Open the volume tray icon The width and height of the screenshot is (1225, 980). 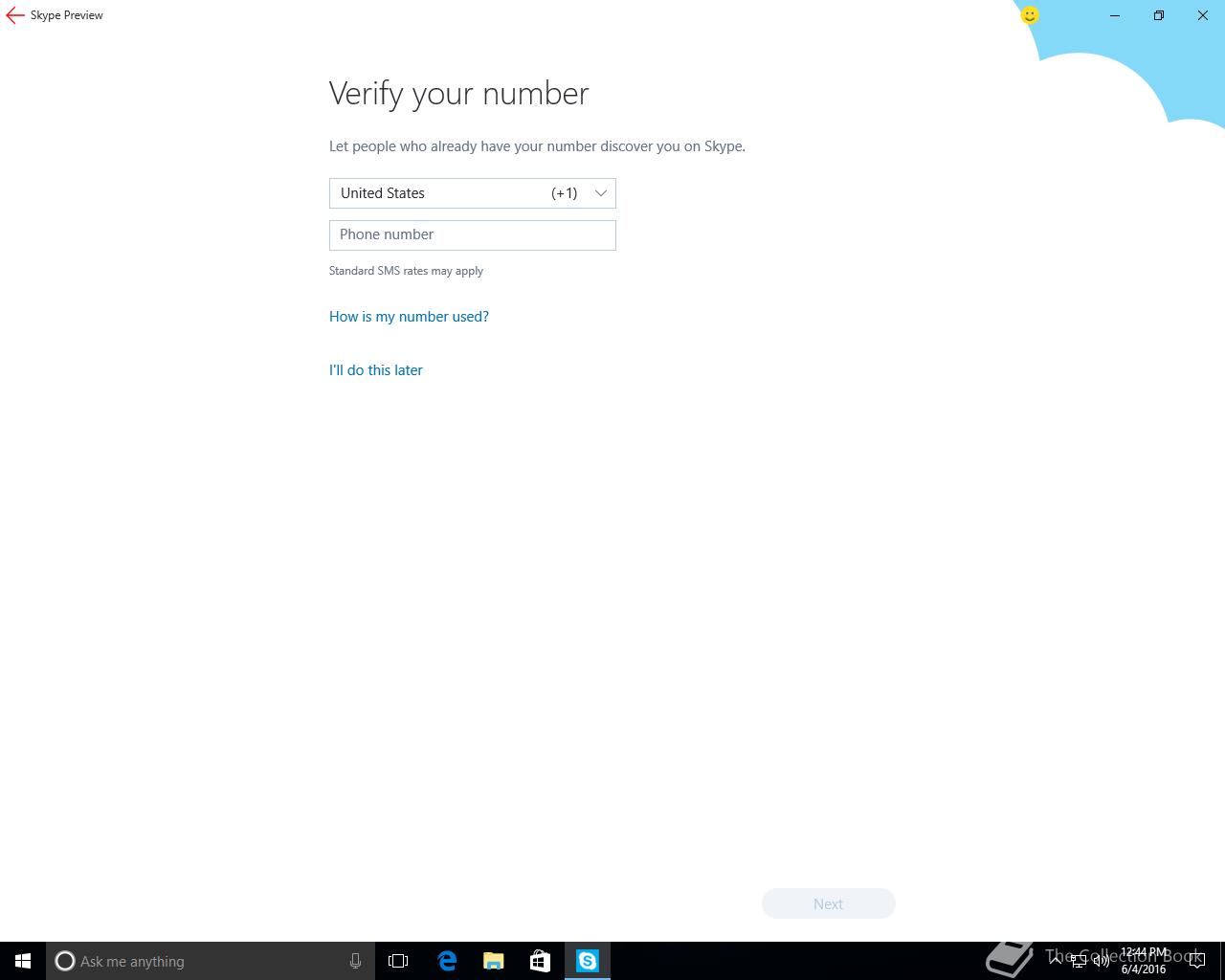(x=1102, y=961)
